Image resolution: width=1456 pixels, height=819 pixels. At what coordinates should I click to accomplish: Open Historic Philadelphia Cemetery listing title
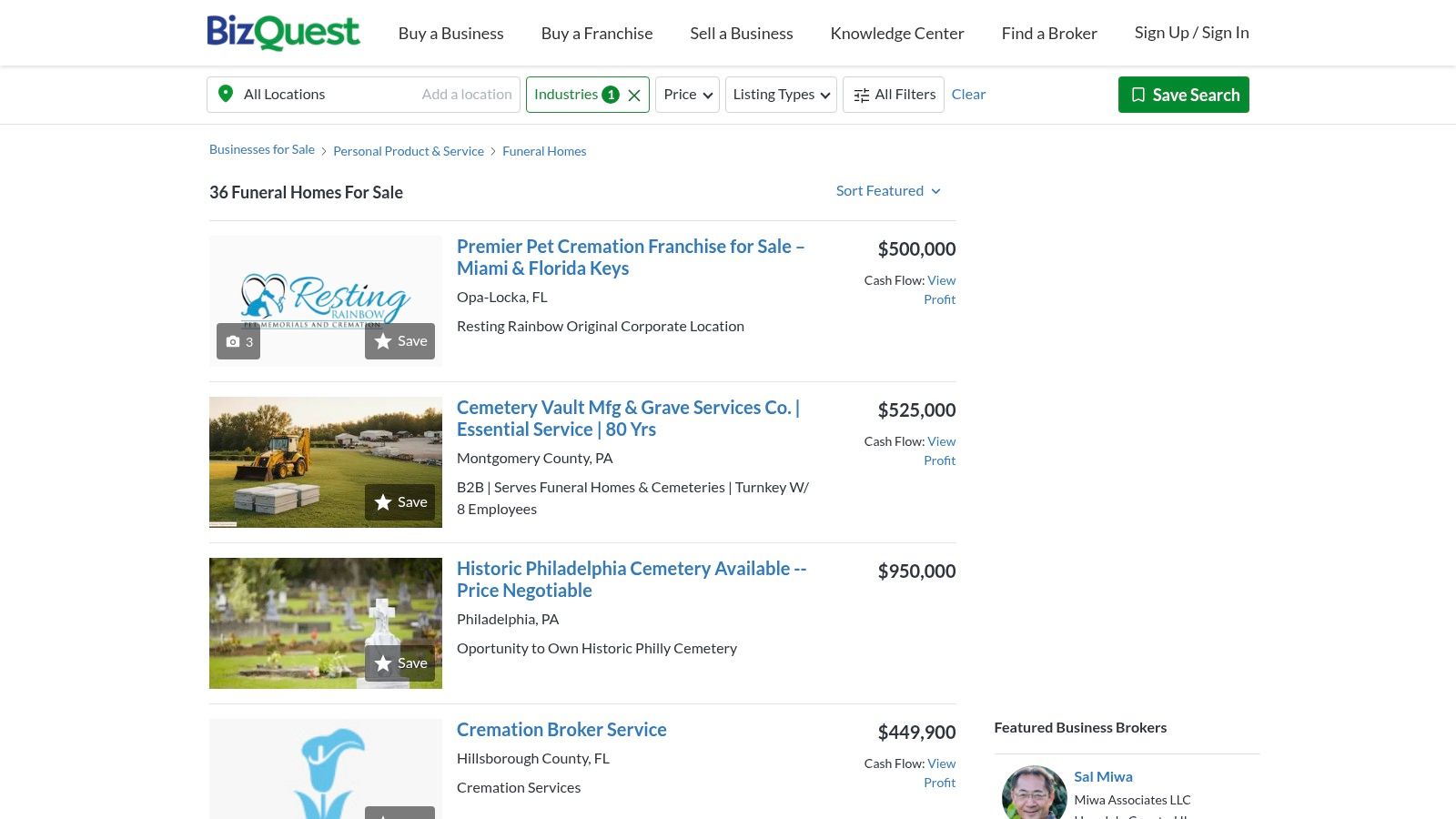coord(632,579)
